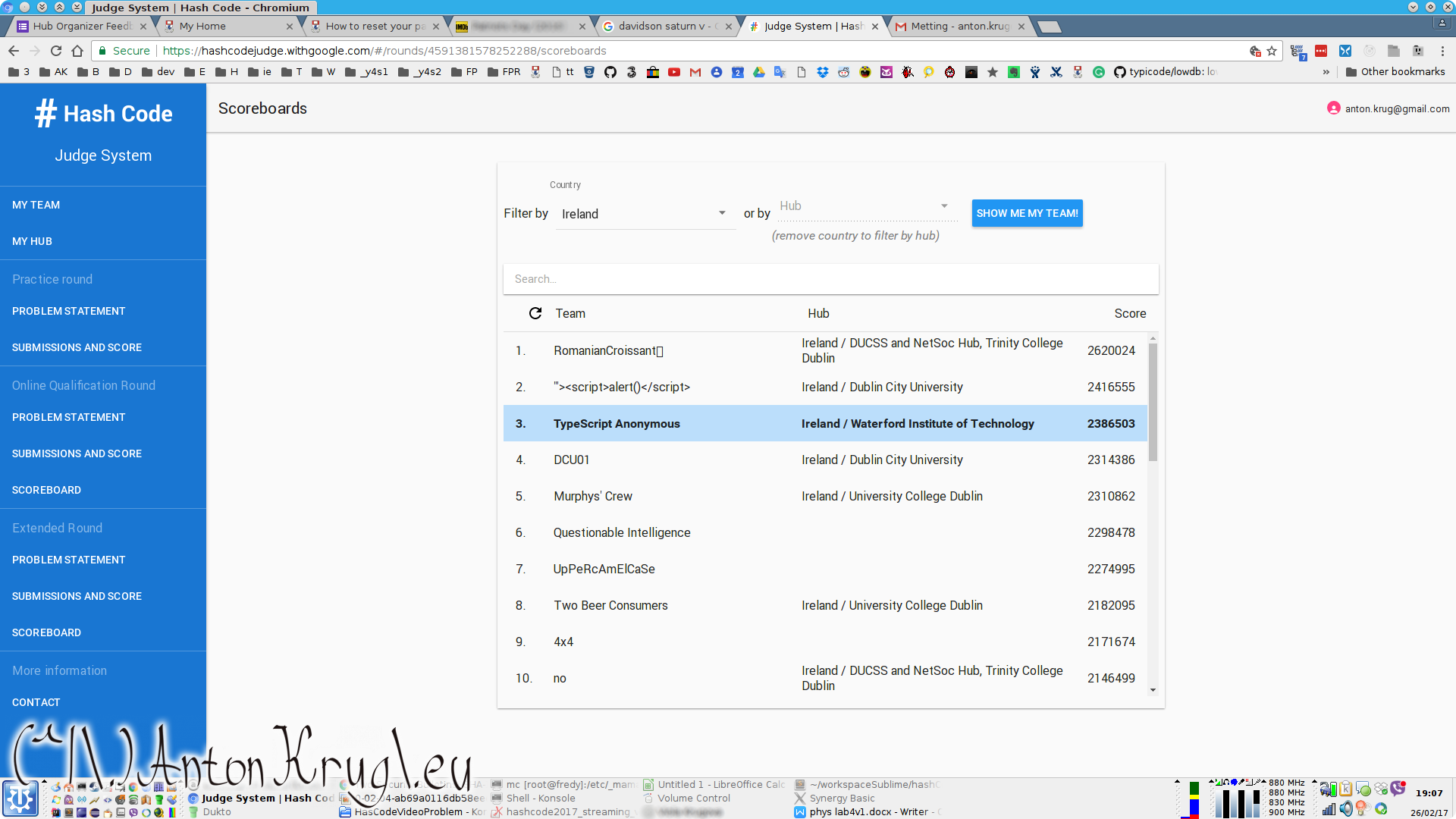Viewport: 1456px width, 819px height.
Task: Click the speaker volume tray icon
Action: 1346,809
